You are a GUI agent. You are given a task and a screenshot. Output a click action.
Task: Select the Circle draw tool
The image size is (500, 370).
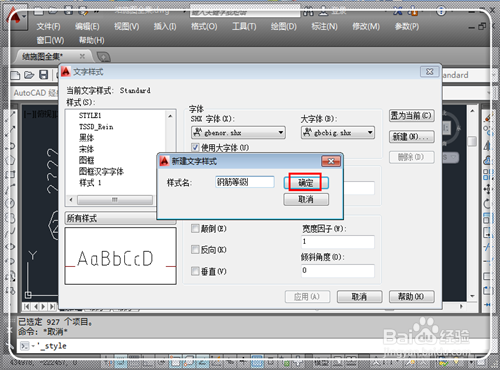pyautogui.click(x=10, y=203)
